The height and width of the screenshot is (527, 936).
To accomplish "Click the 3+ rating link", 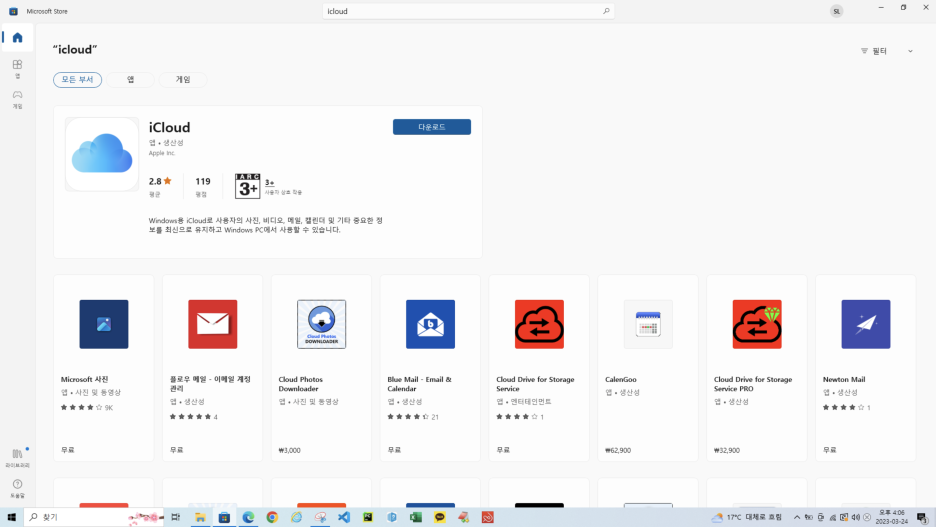I will click(270, 182).
